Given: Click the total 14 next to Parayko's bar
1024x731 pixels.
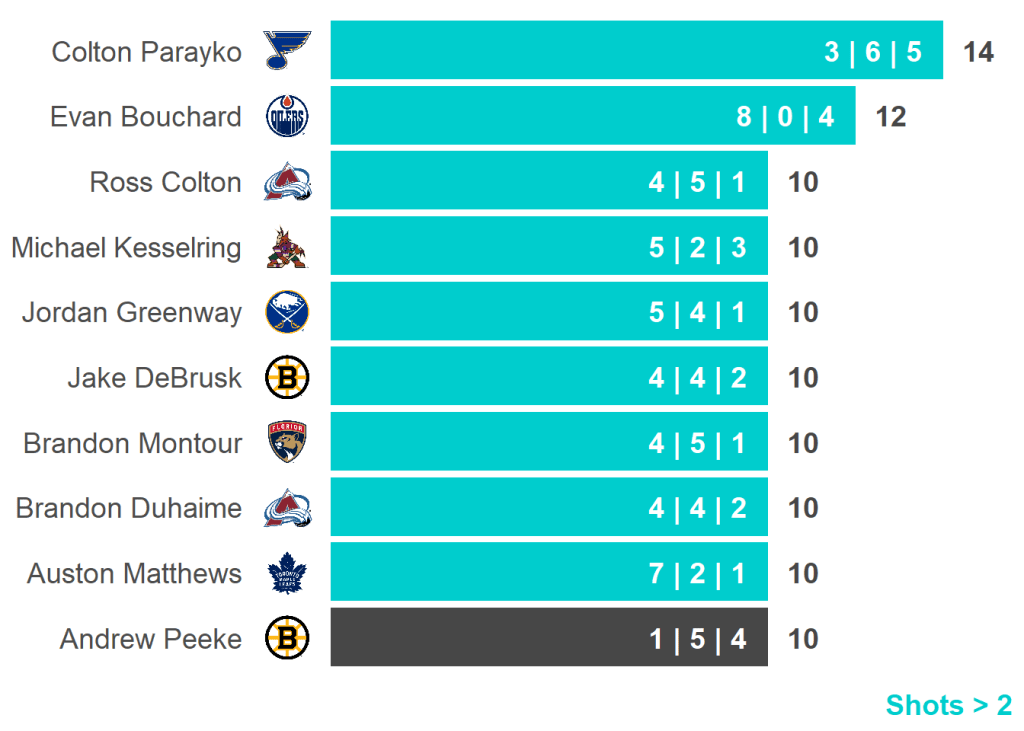Looking at the screenshot, I should click(x=978, y=52).
